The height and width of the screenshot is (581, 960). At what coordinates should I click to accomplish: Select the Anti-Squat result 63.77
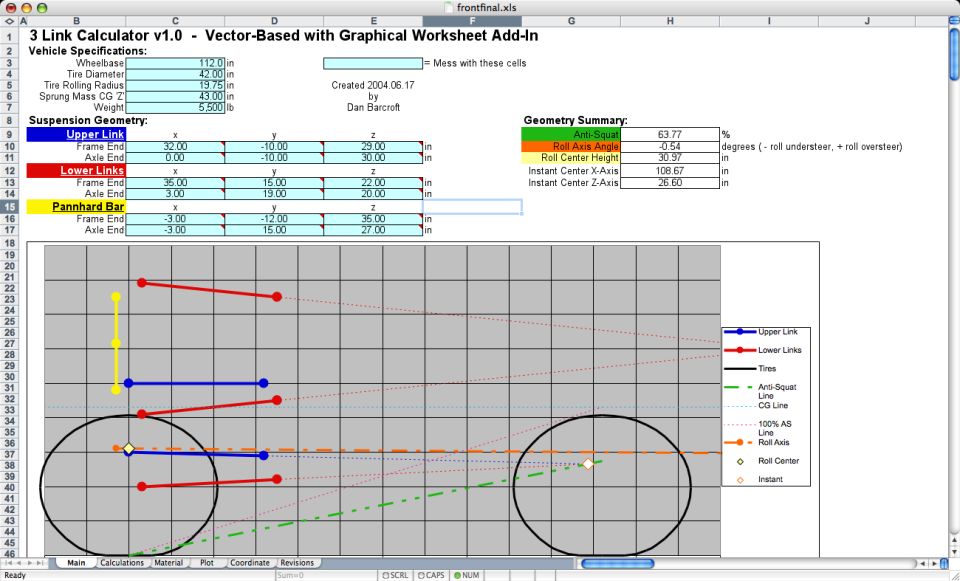click(670, 134)
